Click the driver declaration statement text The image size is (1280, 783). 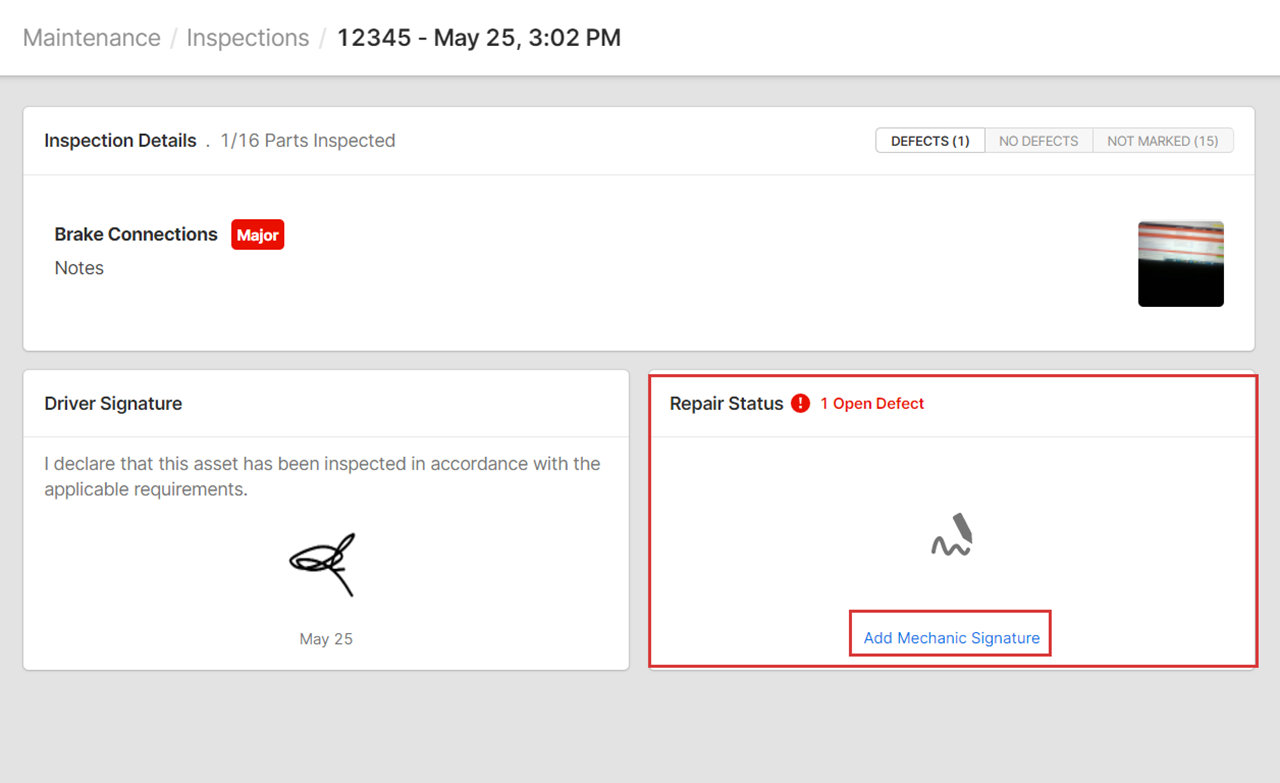pos(323,477)
